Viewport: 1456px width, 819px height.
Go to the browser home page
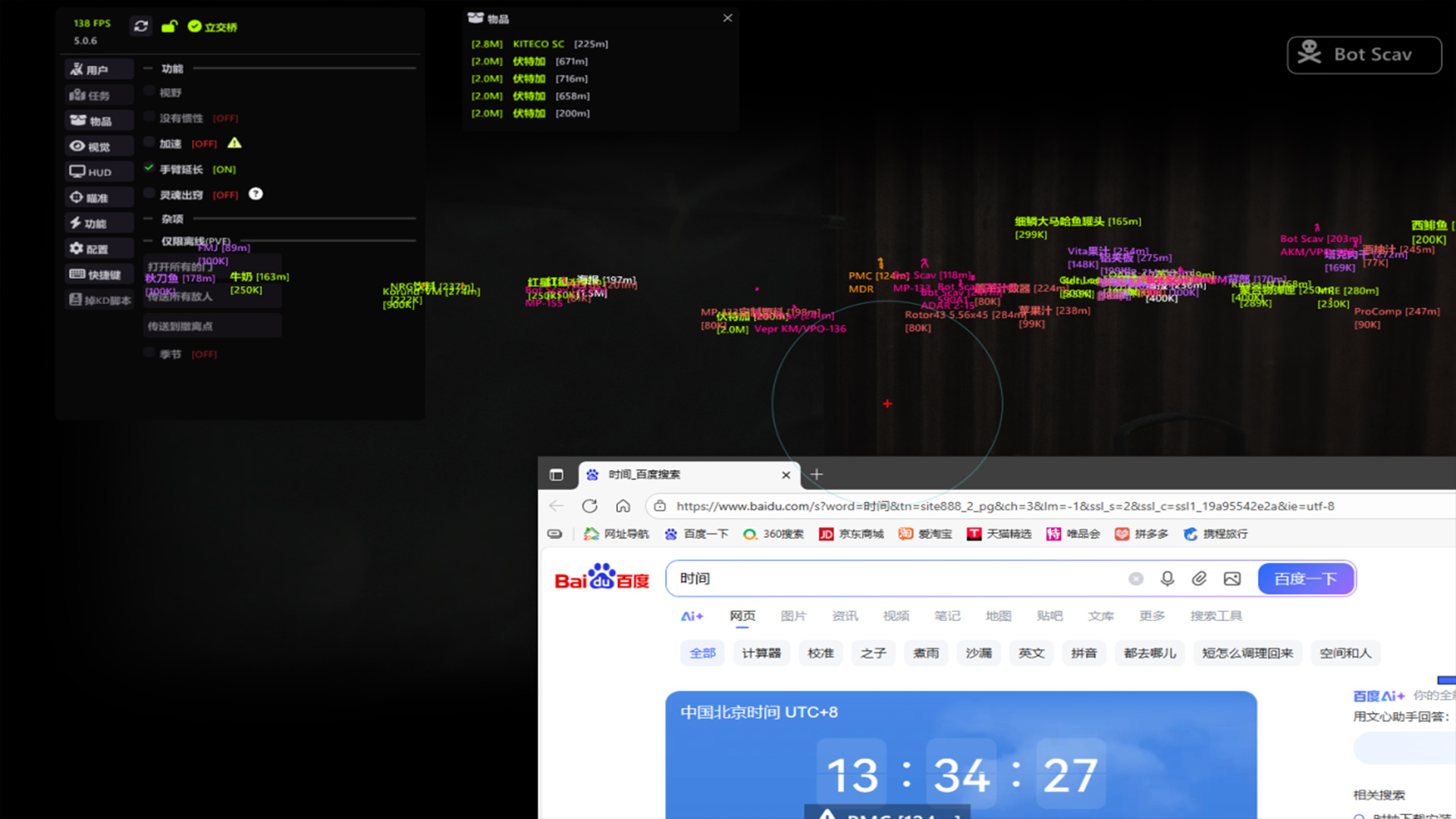623,506
